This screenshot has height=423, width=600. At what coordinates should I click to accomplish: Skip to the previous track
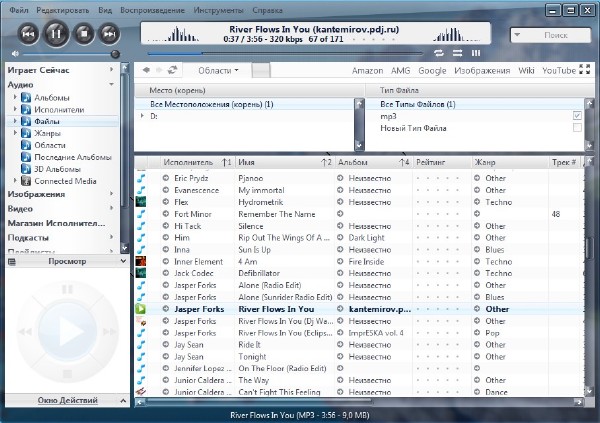(x=29, y=34)
